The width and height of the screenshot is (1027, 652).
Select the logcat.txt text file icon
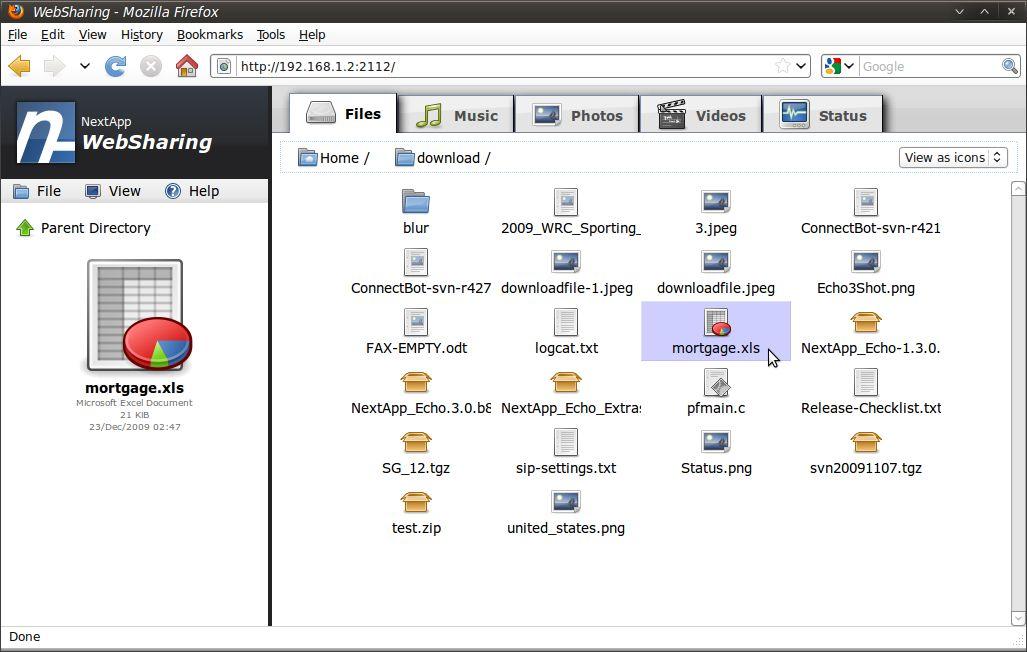(x=566, y=322)
